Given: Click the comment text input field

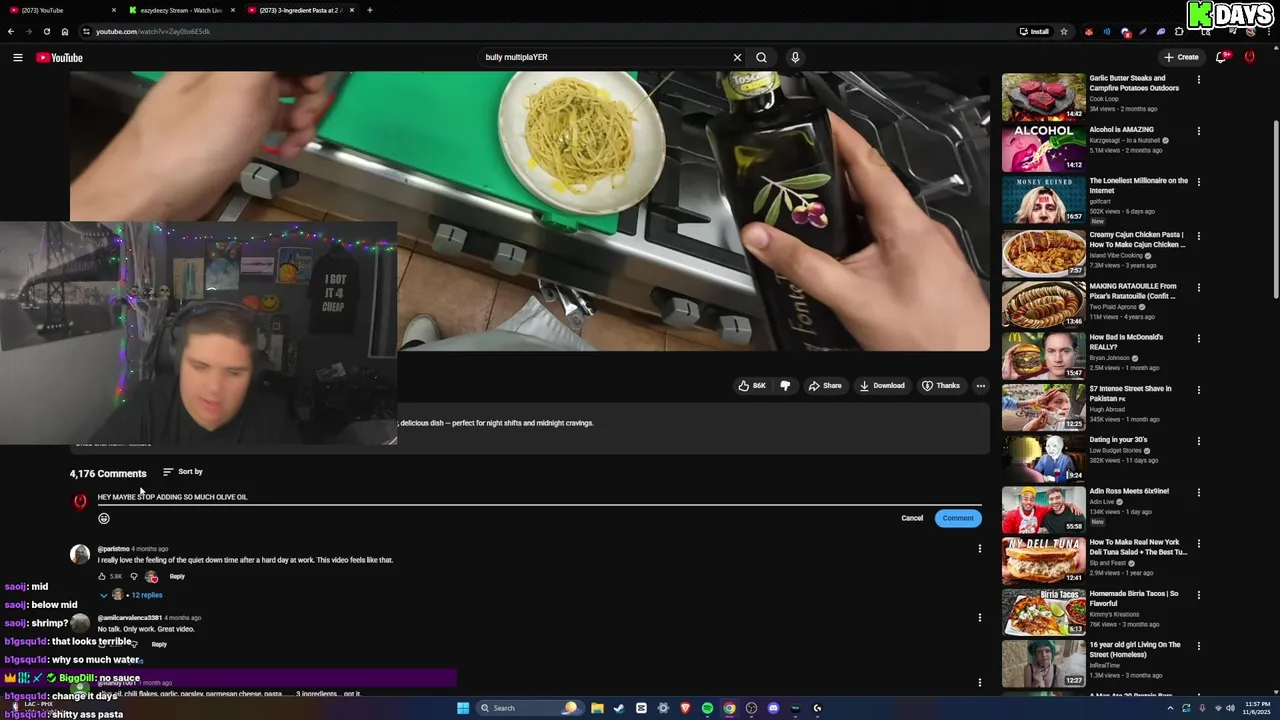Looking at the screenshot, I should [x=539, y=497].
